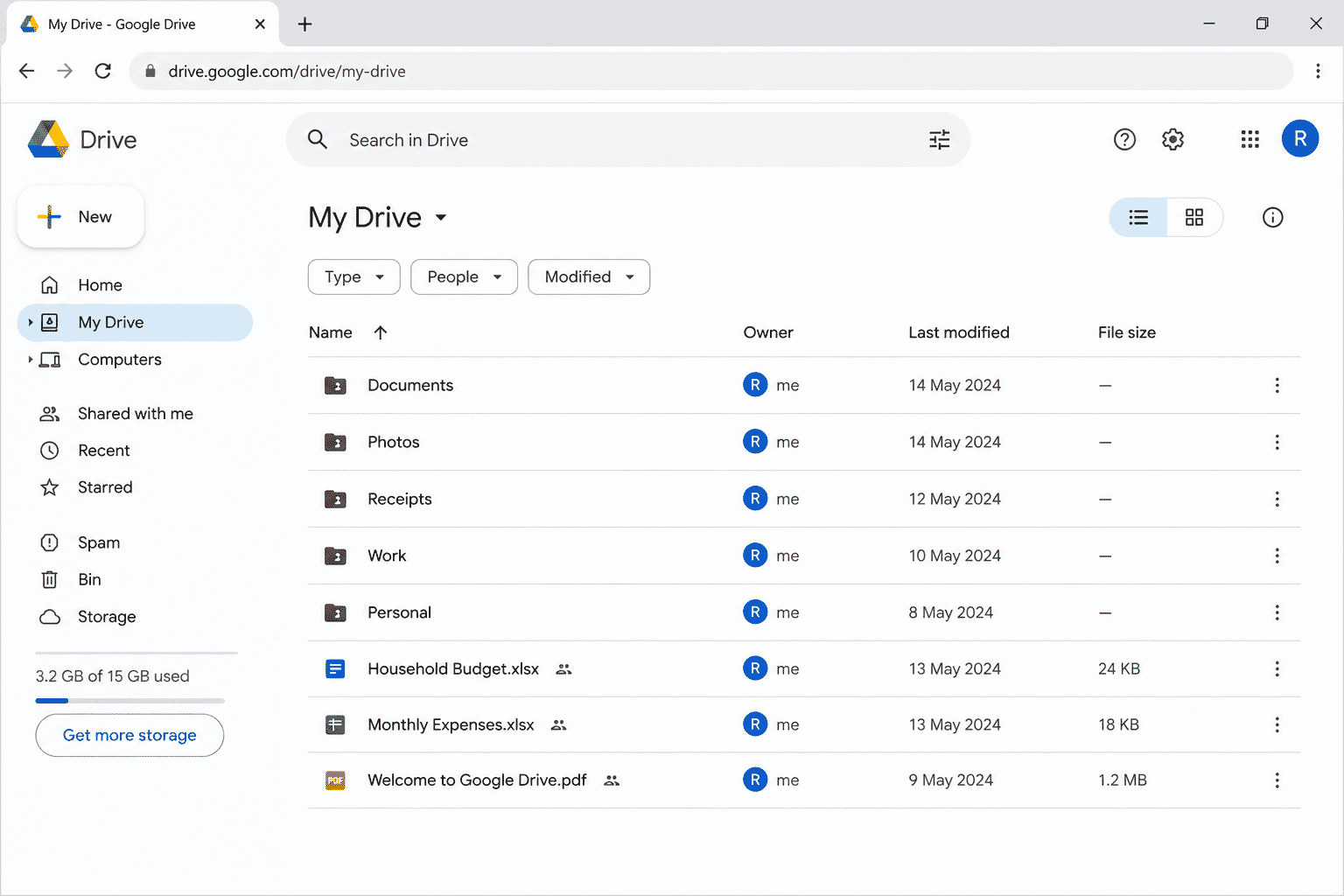Open the My Drive title dropdown
1344x896 pixels.
coord(441,217)
